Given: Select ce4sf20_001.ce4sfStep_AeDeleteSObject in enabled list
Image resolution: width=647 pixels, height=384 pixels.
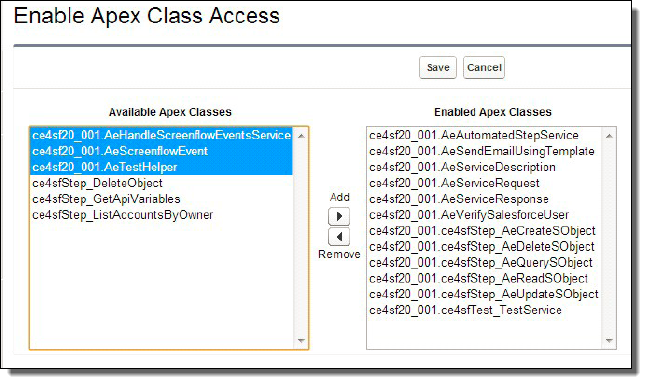Looking at the screenshot, I should click(484, 247).
